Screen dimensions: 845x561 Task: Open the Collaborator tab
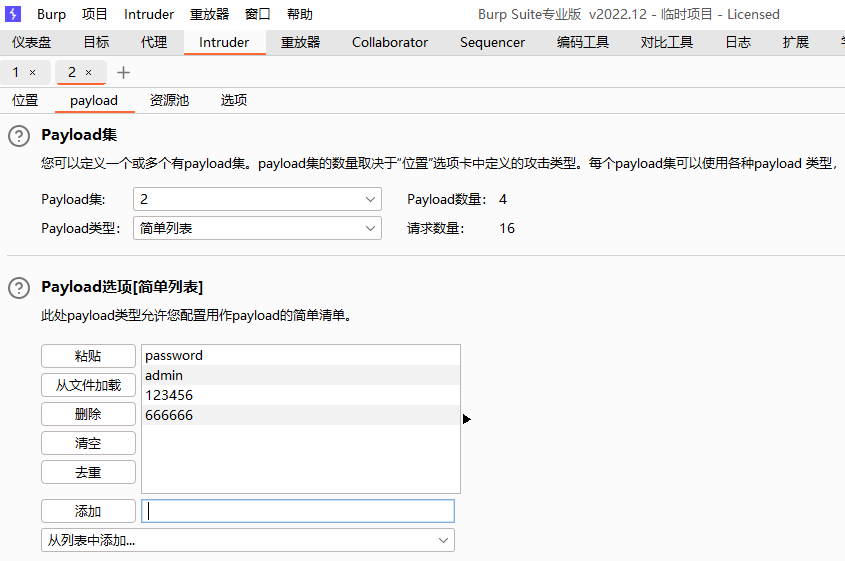[390, 42]
